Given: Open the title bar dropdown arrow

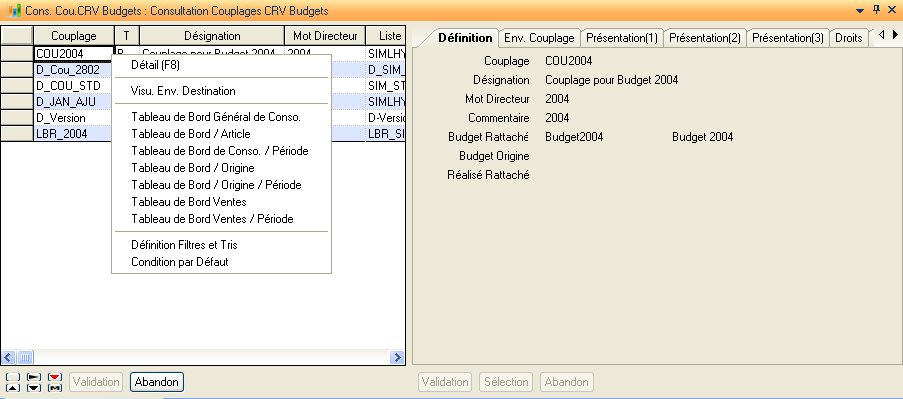Looking at the screenshot, I should pos(860,11).
